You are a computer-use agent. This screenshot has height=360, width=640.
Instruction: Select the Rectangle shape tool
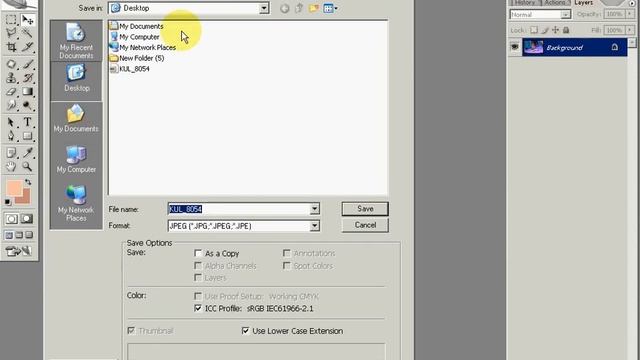point(27,136)
